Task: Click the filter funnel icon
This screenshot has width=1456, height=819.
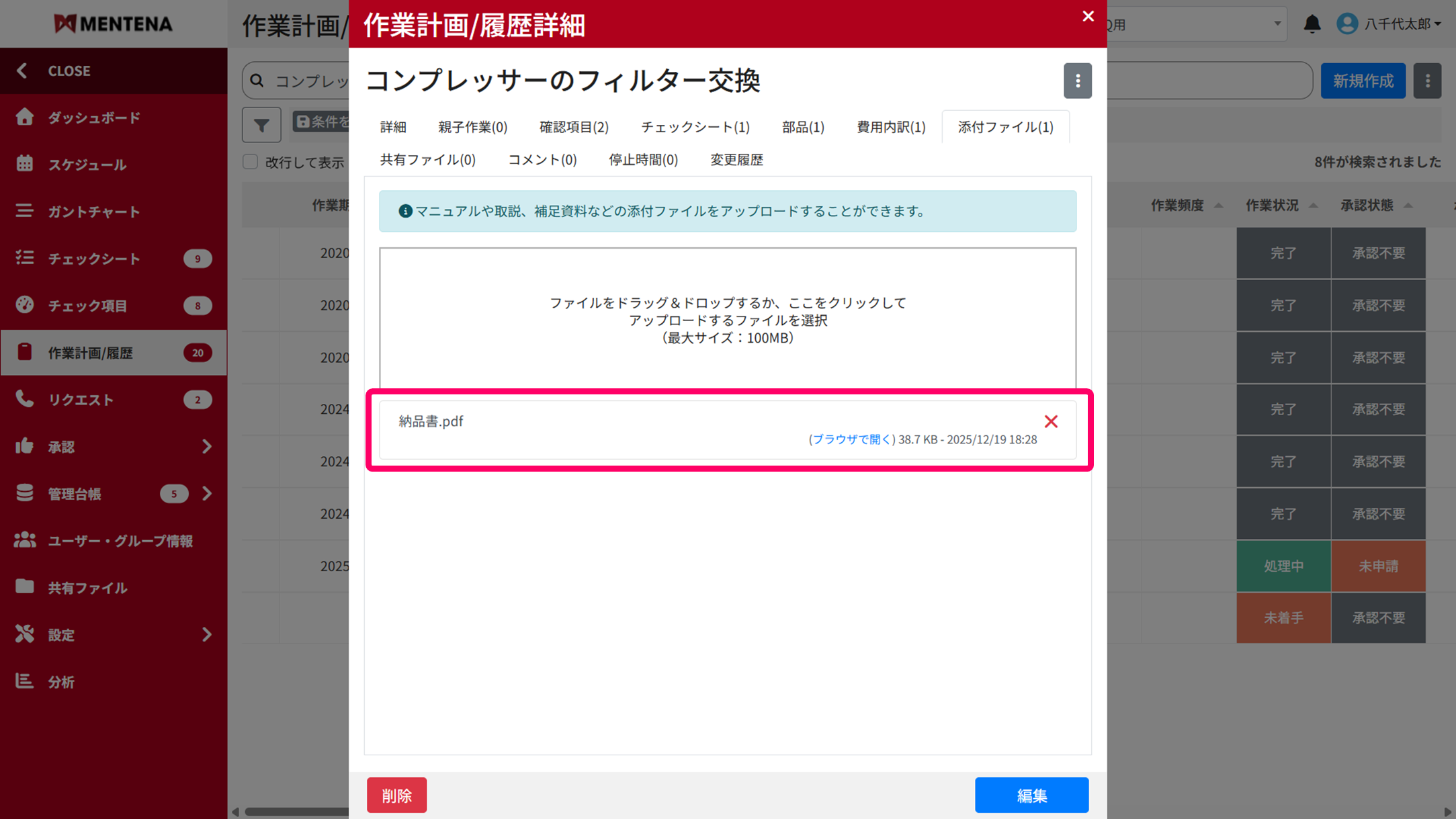Action: [261, 125]
